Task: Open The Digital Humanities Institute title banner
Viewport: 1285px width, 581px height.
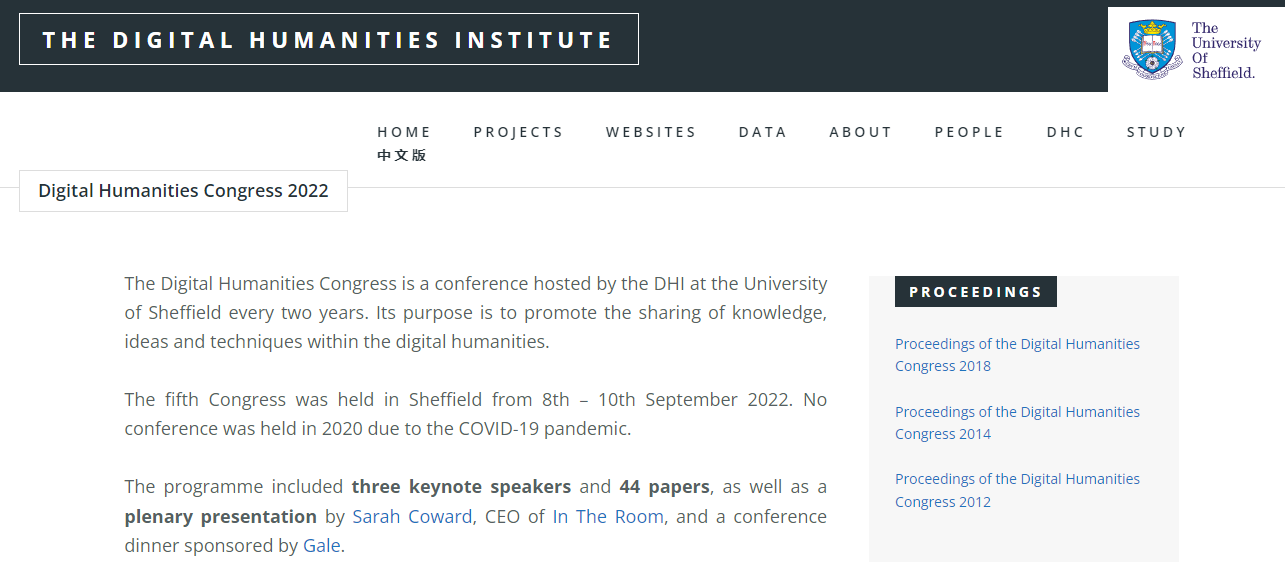Action: tap(329, 39)
